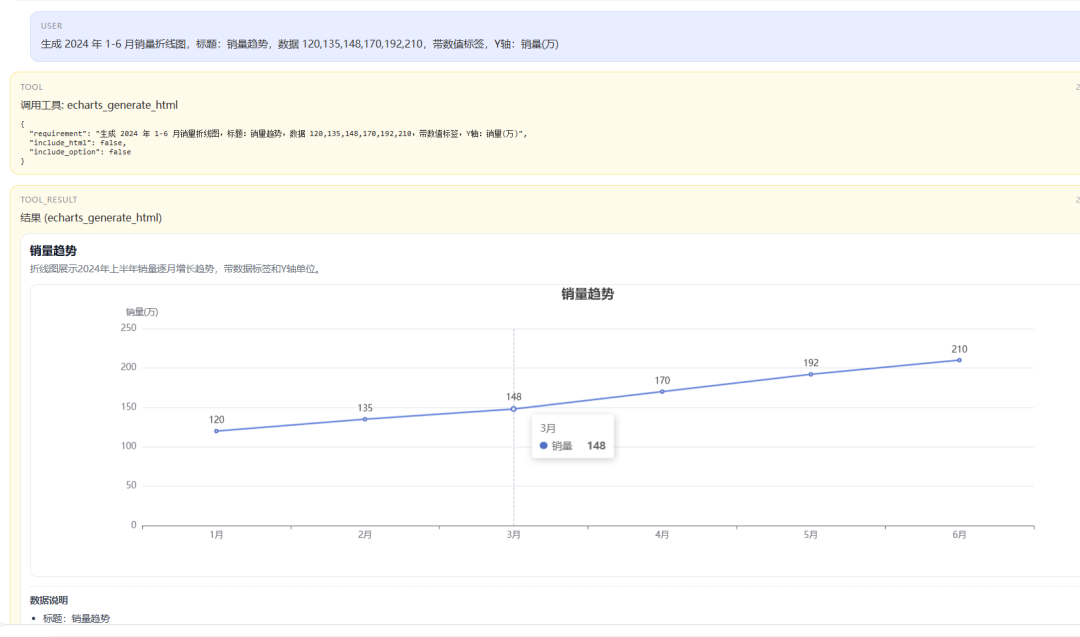
Task: Click the Y-axis name 销量(万)
Action: 142,312
